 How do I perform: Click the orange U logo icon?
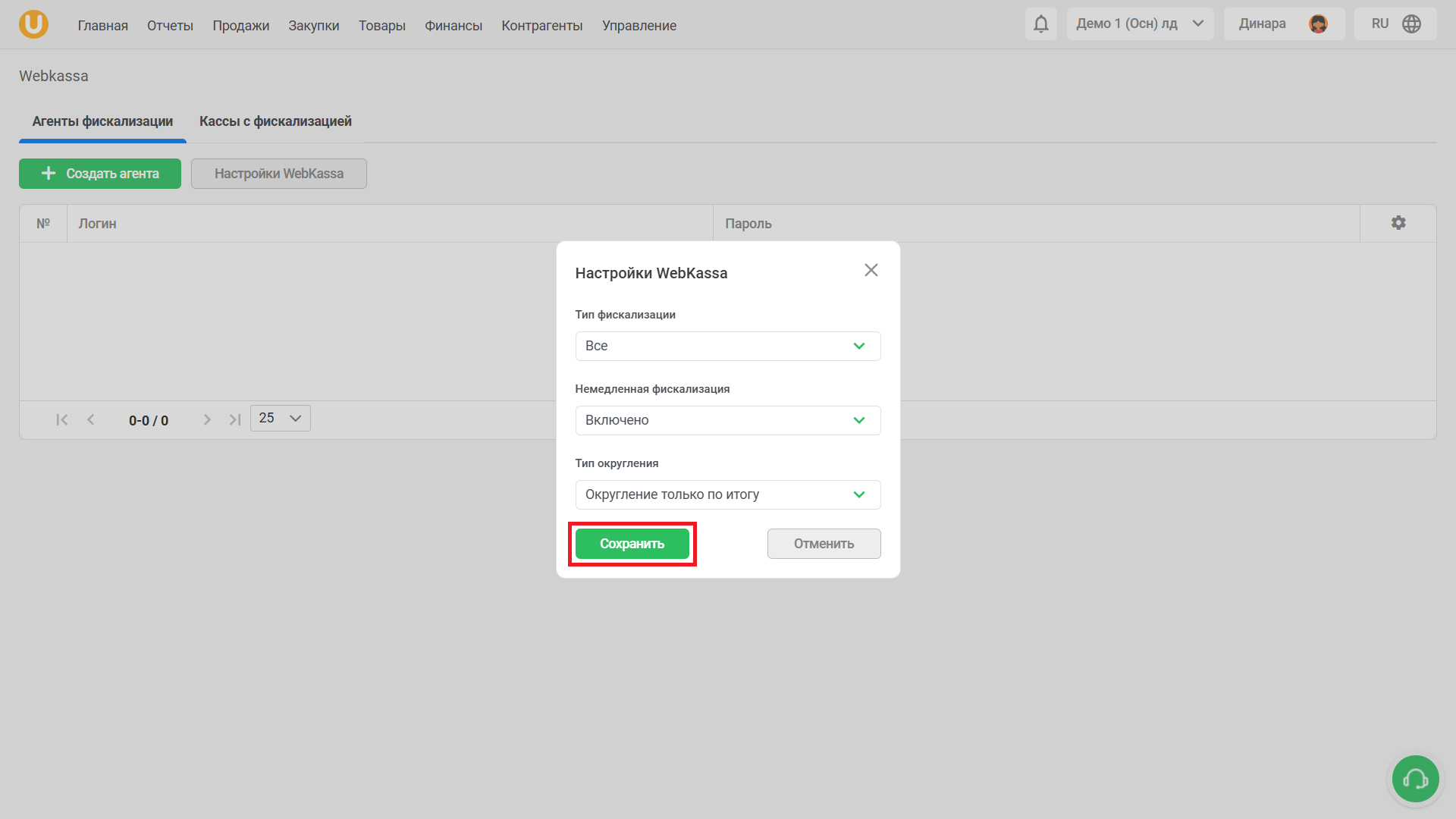33,24
